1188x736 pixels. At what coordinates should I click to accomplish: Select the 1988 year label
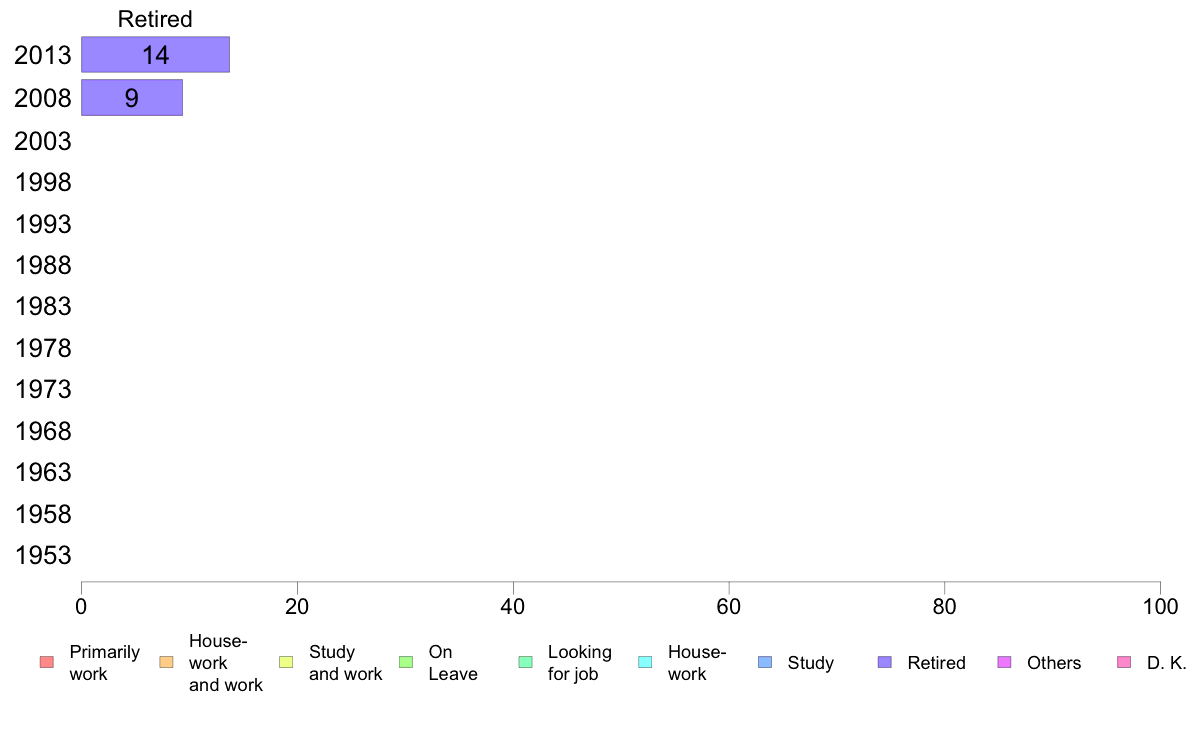coord(42,265)
